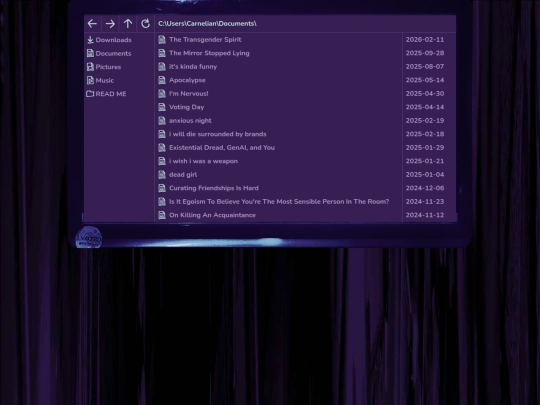Click file icon beside dead girl
Image resolution: width=540 pixels, height=405 pixels.
(162, 175)
